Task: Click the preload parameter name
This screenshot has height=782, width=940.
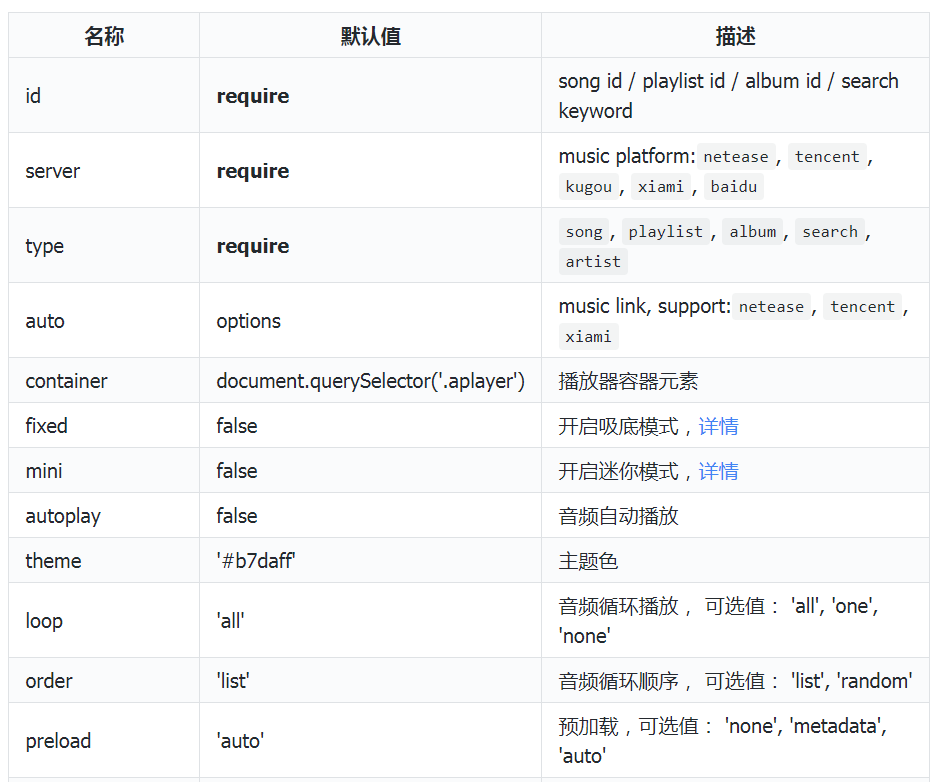Action: click(x=58, y=741)
